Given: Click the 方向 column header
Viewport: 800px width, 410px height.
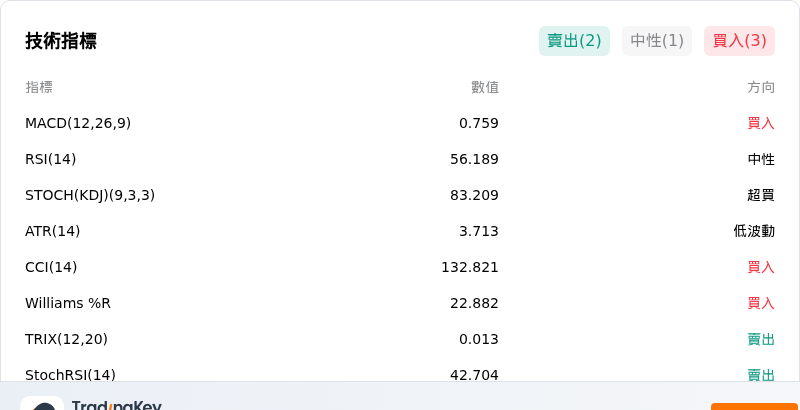Looking at the screenshot, I should pyautogui.click(x=761, y=88).
